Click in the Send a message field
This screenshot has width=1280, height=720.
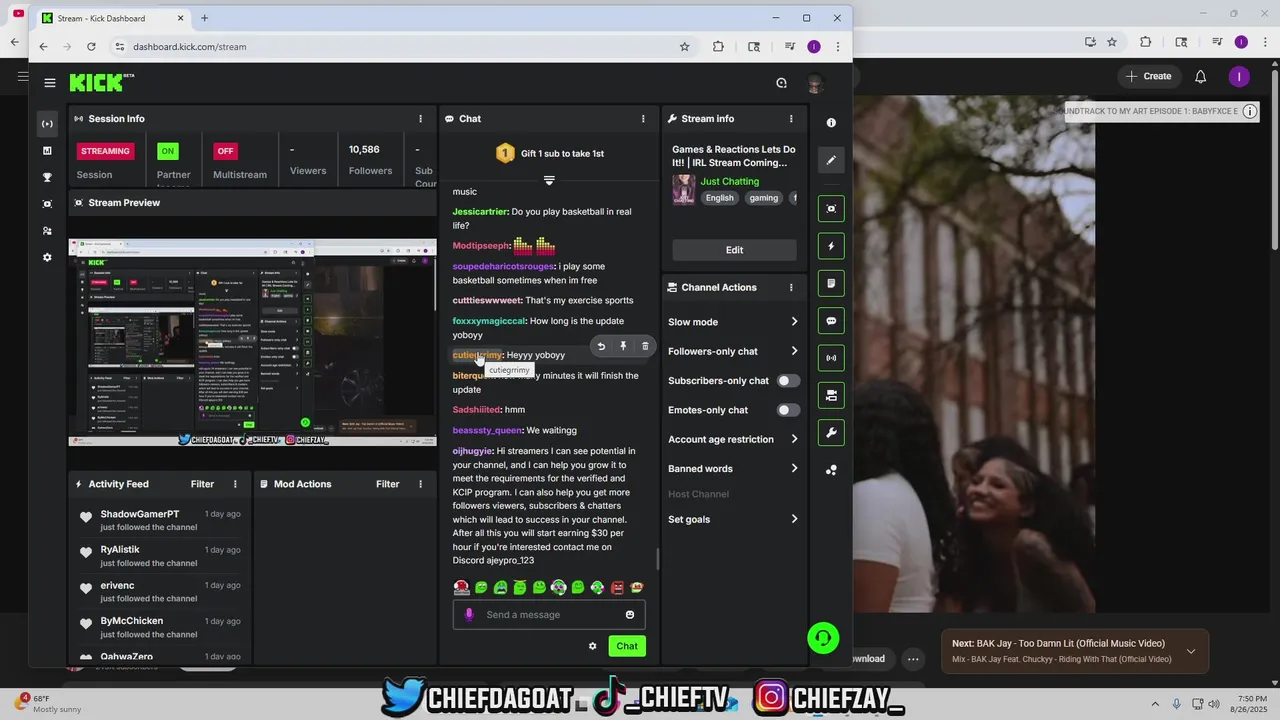[x=549, y=615]
